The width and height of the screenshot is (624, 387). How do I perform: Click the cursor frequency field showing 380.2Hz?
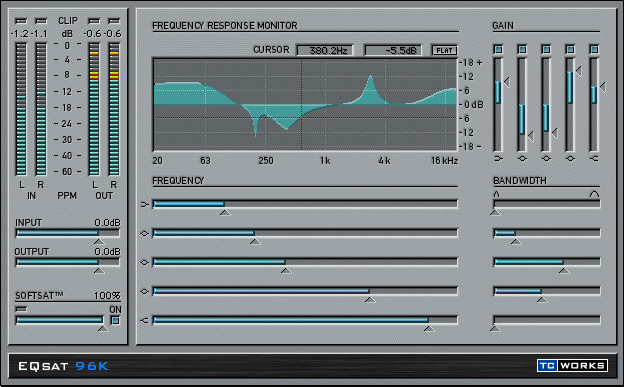325,51
